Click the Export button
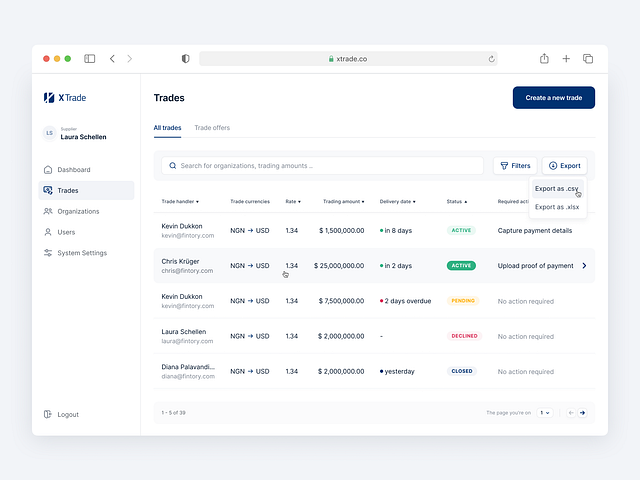The width and height of the screenshot is (640, 480). [x=564, y=166]
